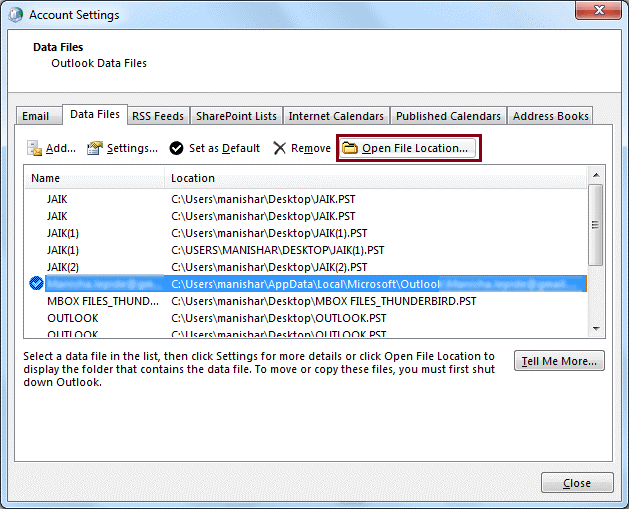Switch to the Published Calendars tab

448,116
